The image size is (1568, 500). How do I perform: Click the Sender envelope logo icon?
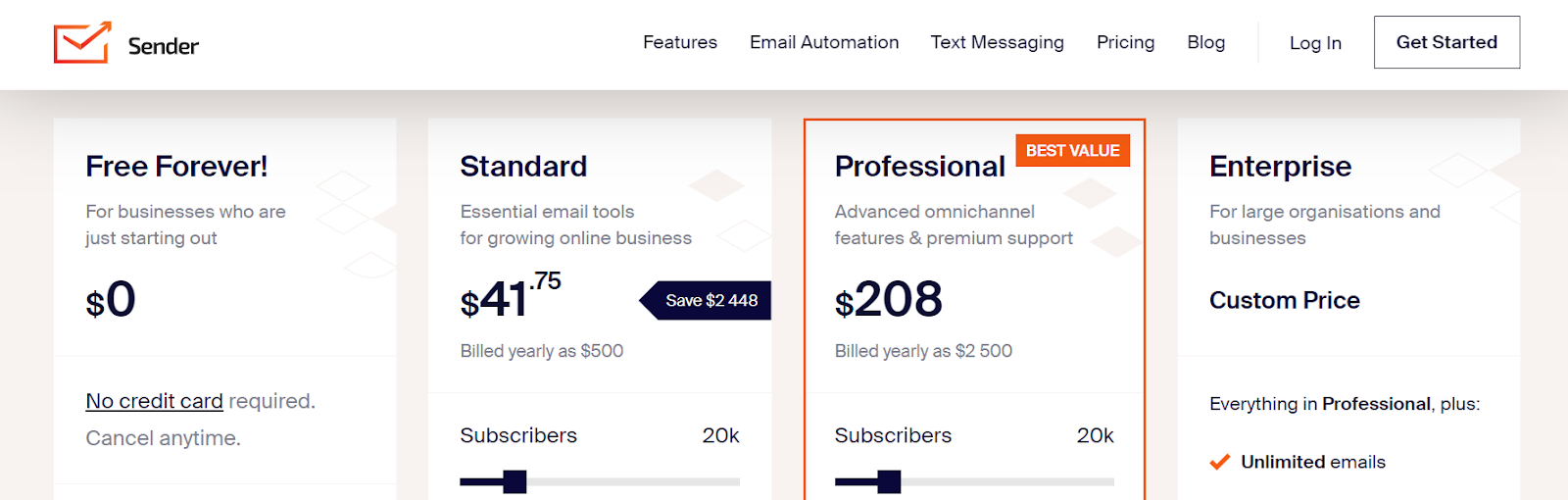pyautogui.click(x=82, y=43)
